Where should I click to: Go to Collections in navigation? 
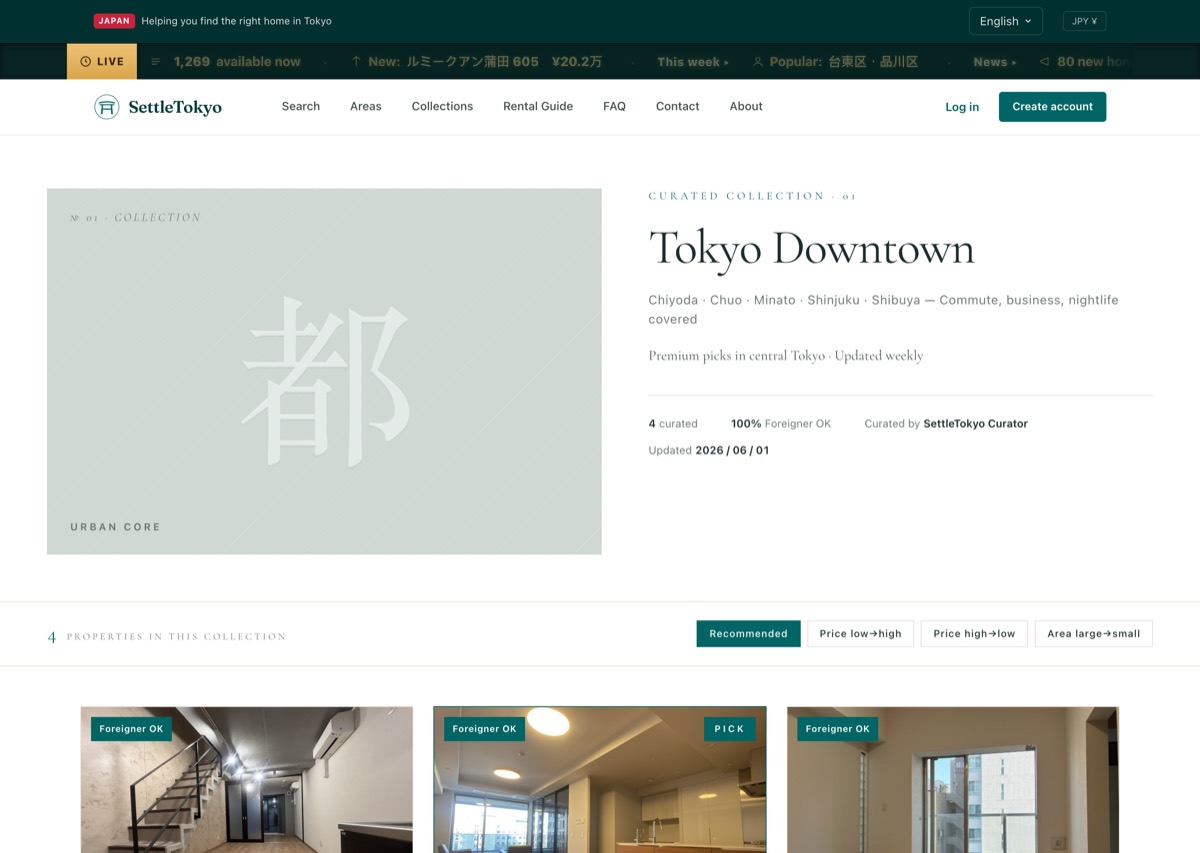pyautogui.click(x=442, y=106)
